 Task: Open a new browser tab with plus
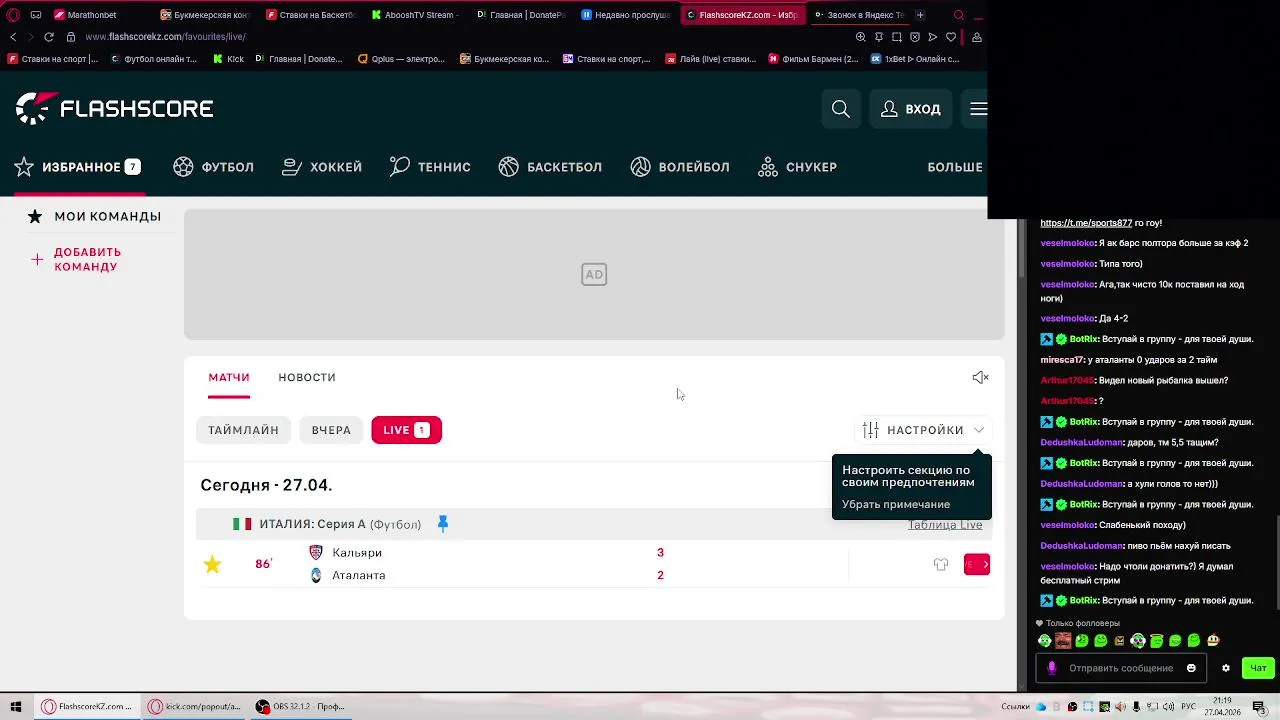click(x=920, y=15)
